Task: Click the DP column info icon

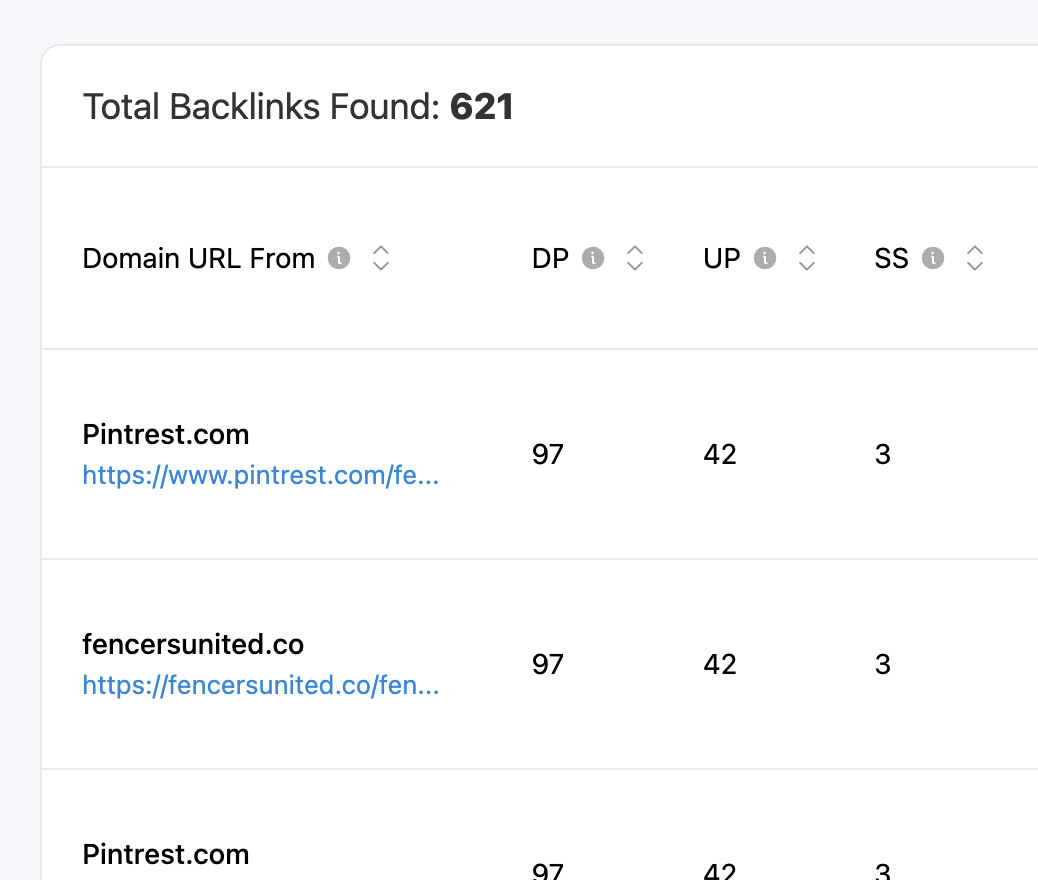Action: pyautogui.click(x=593, y=258)
